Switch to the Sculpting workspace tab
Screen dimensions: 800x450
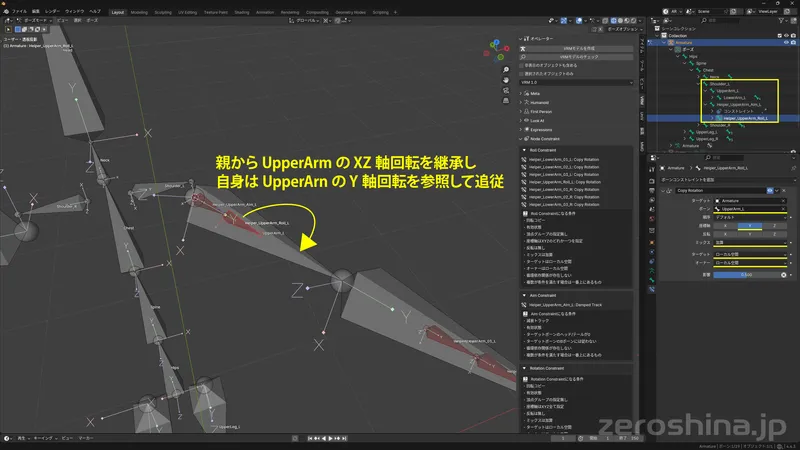(163, 12)
